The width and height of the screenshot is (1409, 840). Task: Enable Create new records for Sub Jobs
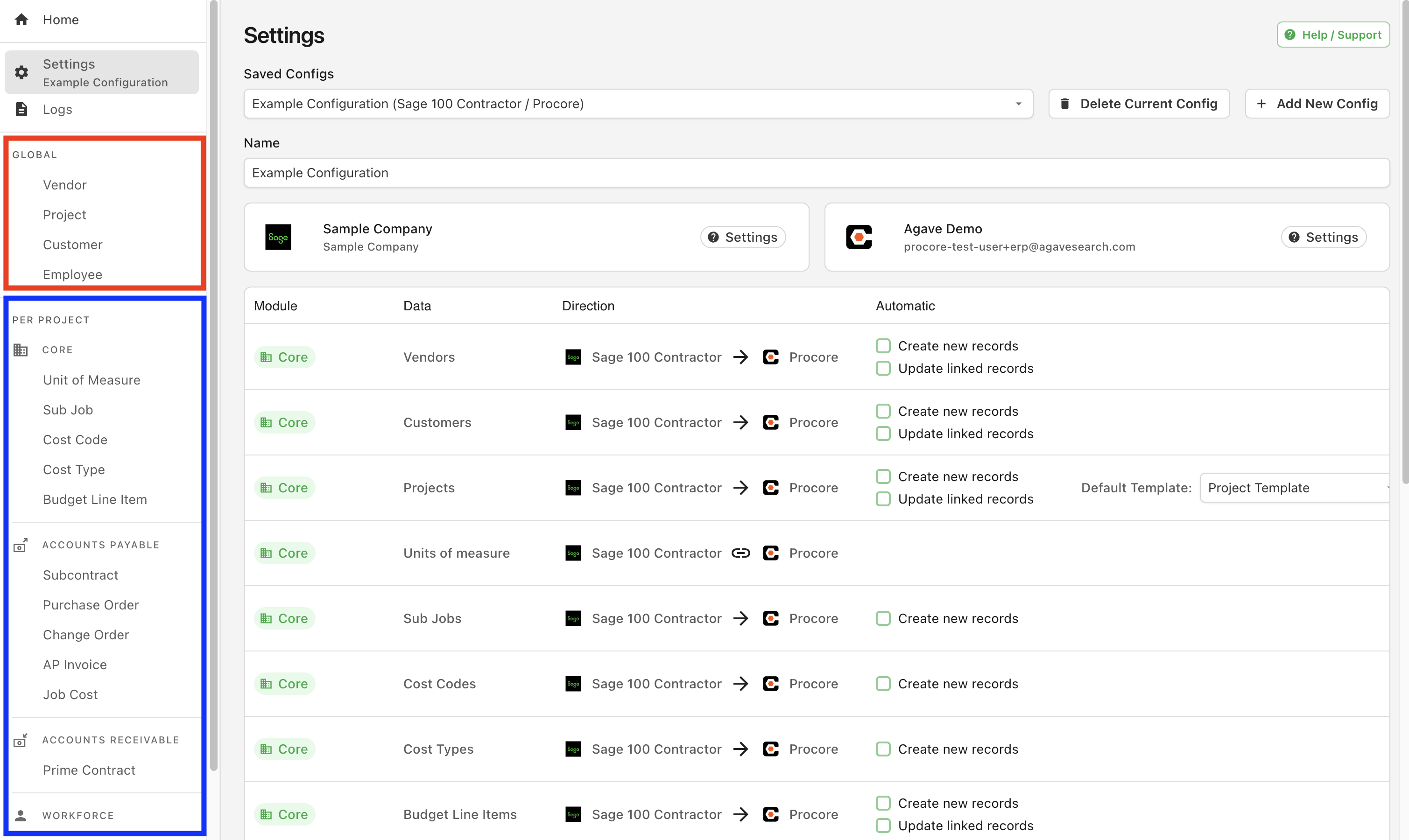883,618
